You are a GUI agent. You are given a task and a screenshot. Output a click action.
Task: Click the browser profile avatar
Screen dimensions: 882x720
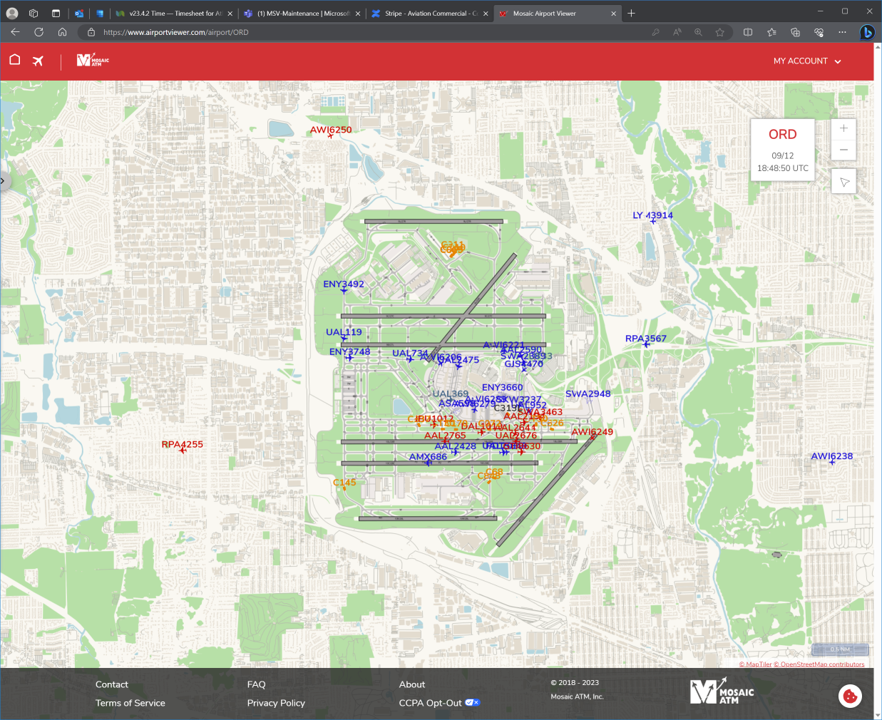tap(12, 13)
